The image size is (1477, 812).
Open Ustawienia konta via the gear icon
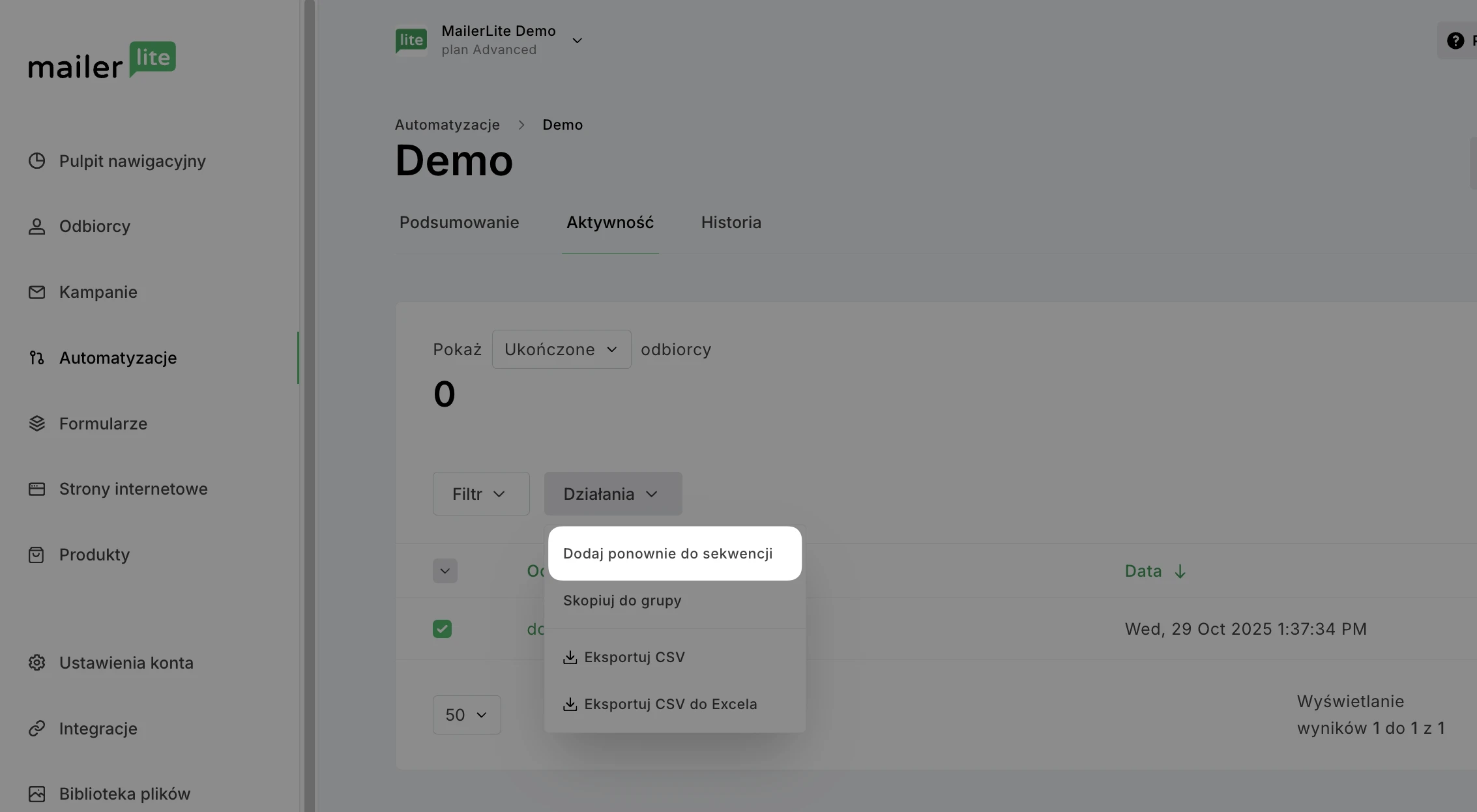click(37, 663)
